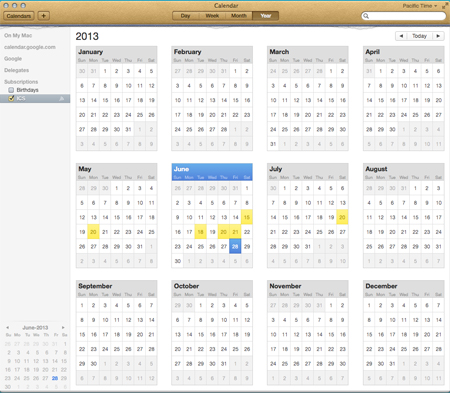
Task: Switch to Week view
Action: pyautogui.click(x=212, y=16)
